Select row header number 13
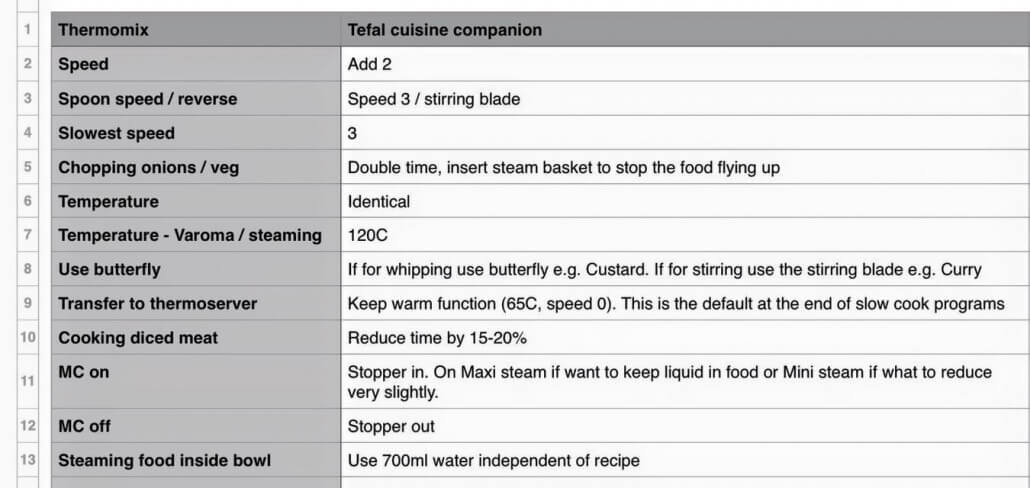This screenshot has width=1030, height=488. point(27,460)
